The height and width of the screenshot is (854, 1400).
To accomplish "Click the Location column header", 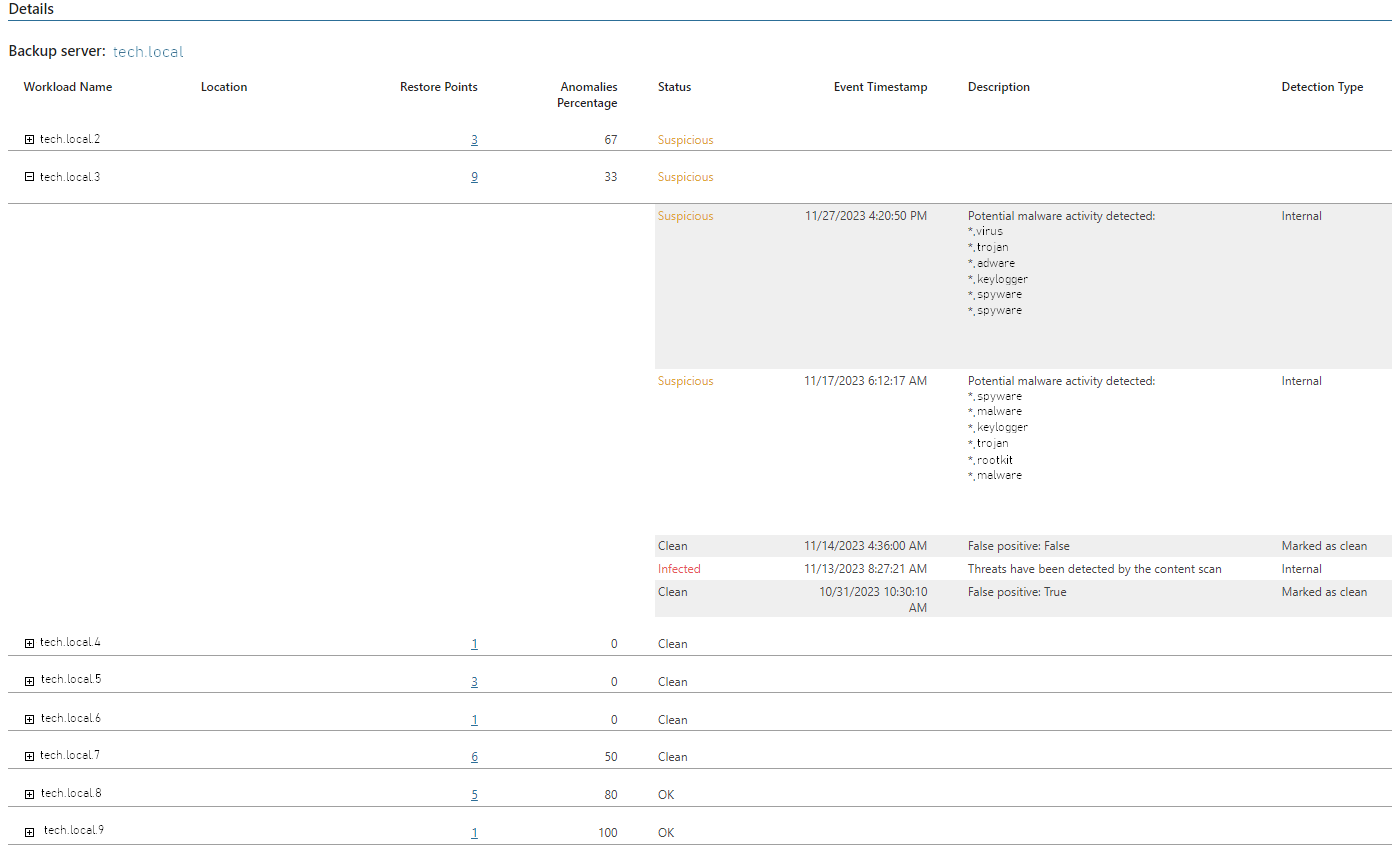I will pyautogui.click(x=224, y=87).
